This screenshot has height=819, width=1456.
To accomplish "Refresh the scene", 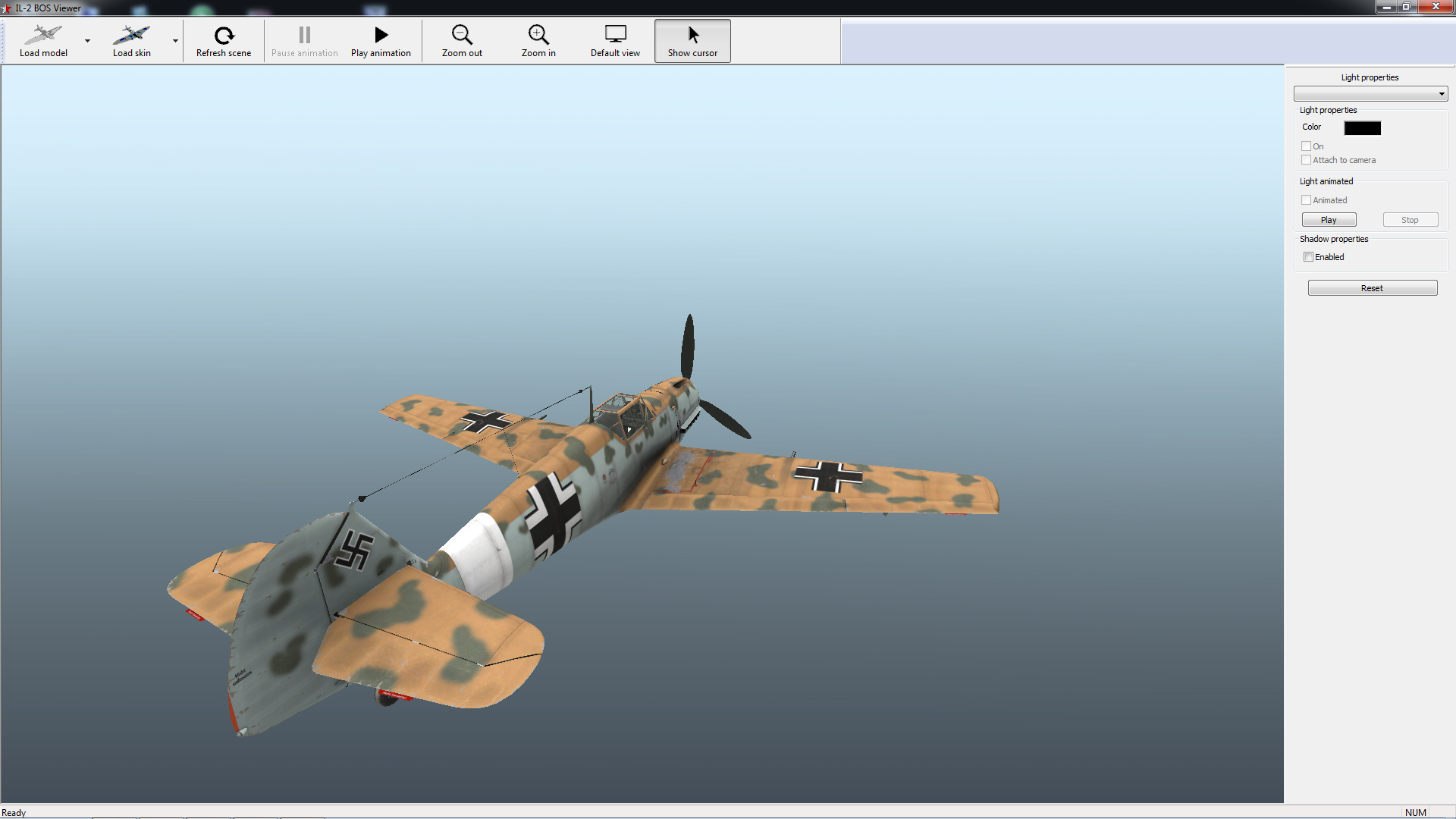I will pos(224,41).
